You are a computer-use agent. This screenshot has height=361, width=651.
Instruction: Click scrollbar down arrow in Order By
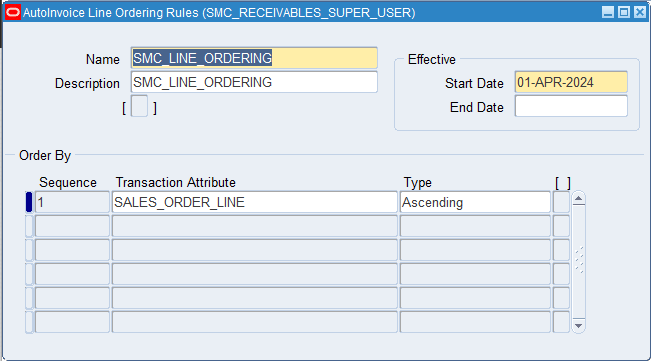578,326
